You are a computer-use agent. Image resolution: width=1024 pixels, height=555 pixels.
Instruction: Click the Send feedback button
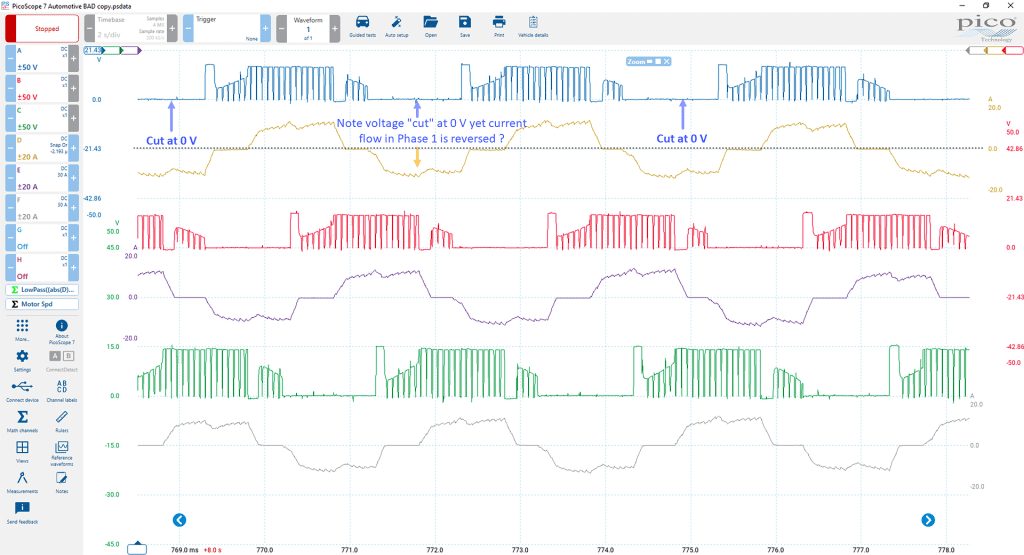pos(22,513)
